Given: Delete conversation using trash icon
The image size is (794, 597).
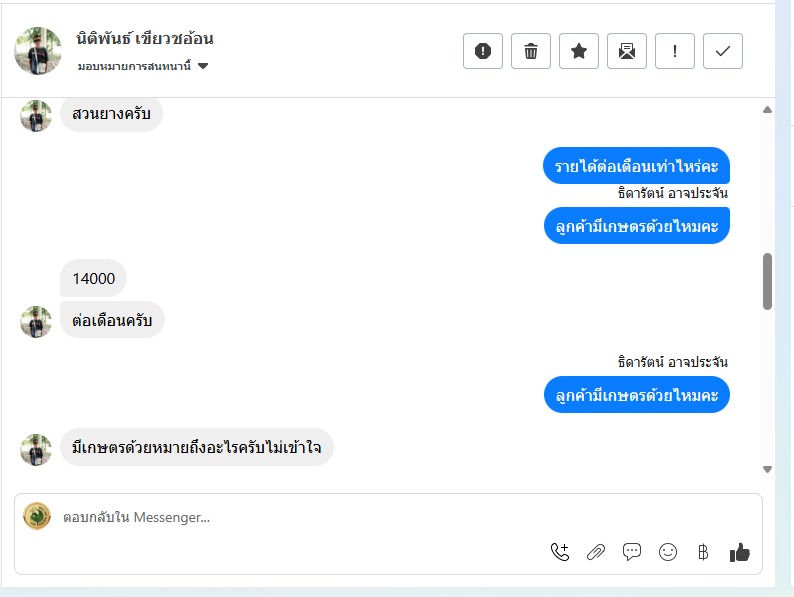Looking at the screenshot, I should [x=531, y=51].
